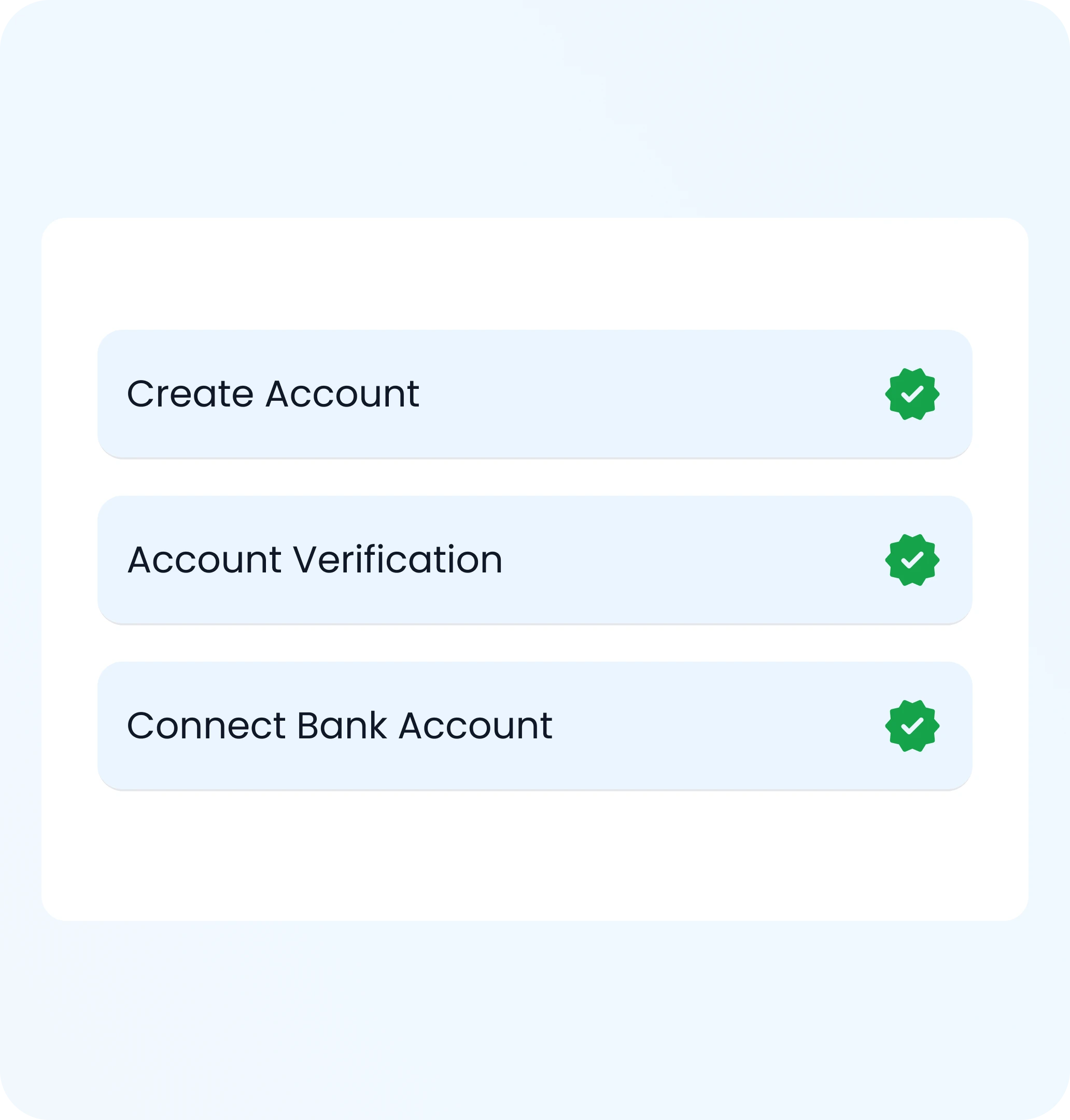Click "Account" in the Create Account row
Viewport: 1070px width, 1120px height.
click(342, 394)
